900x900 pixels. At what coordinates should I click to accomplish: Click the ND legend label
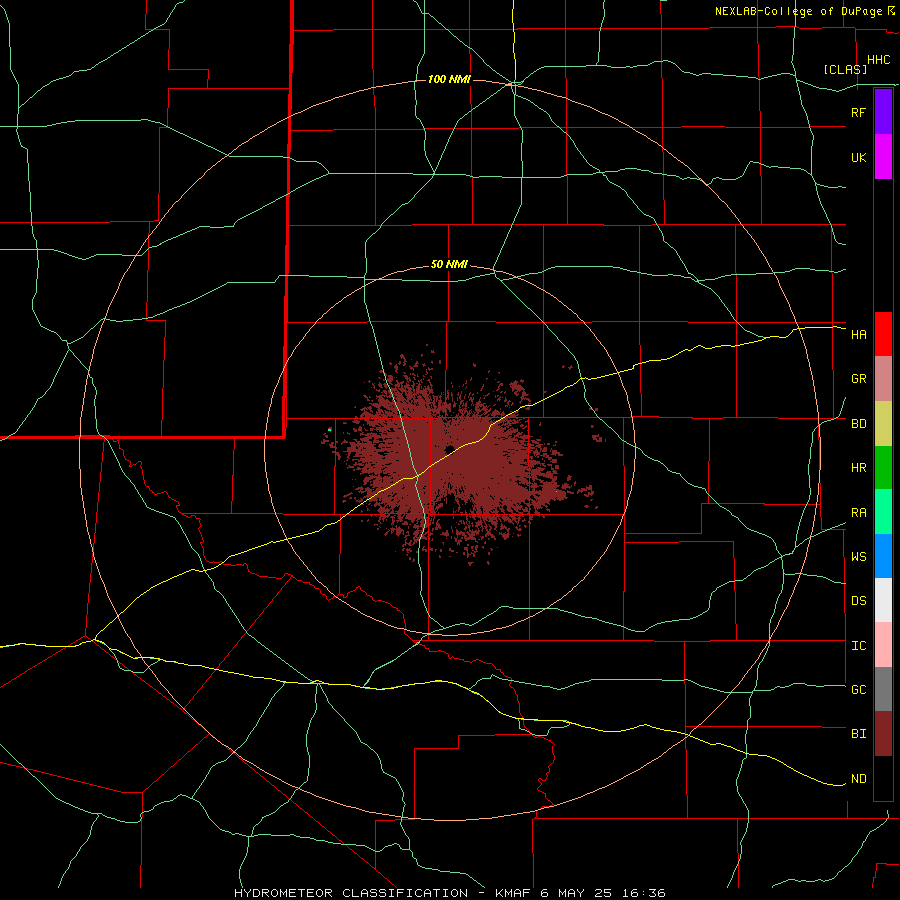point(859,779)
